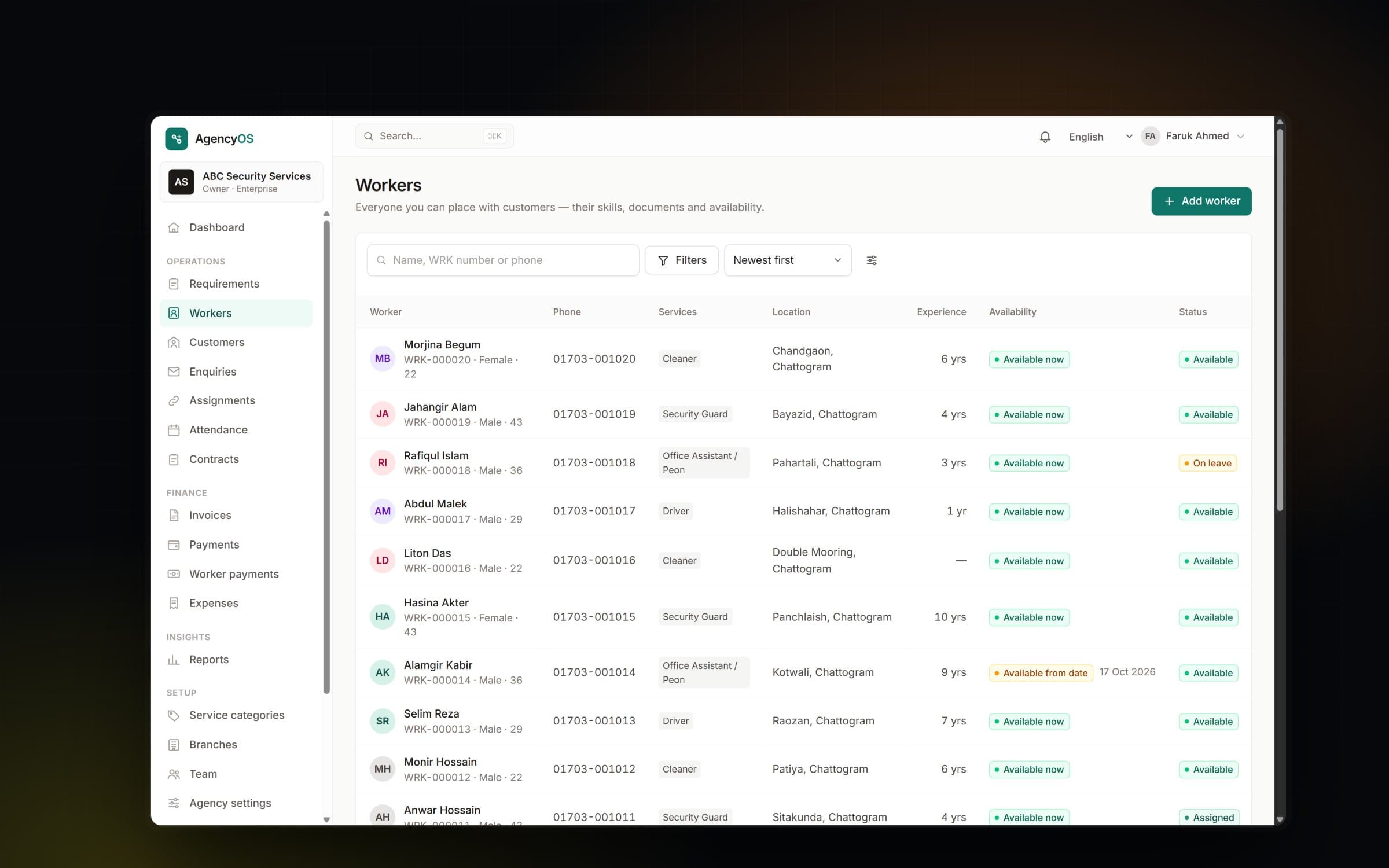Click the Dashboard home icon

(174, 227)
